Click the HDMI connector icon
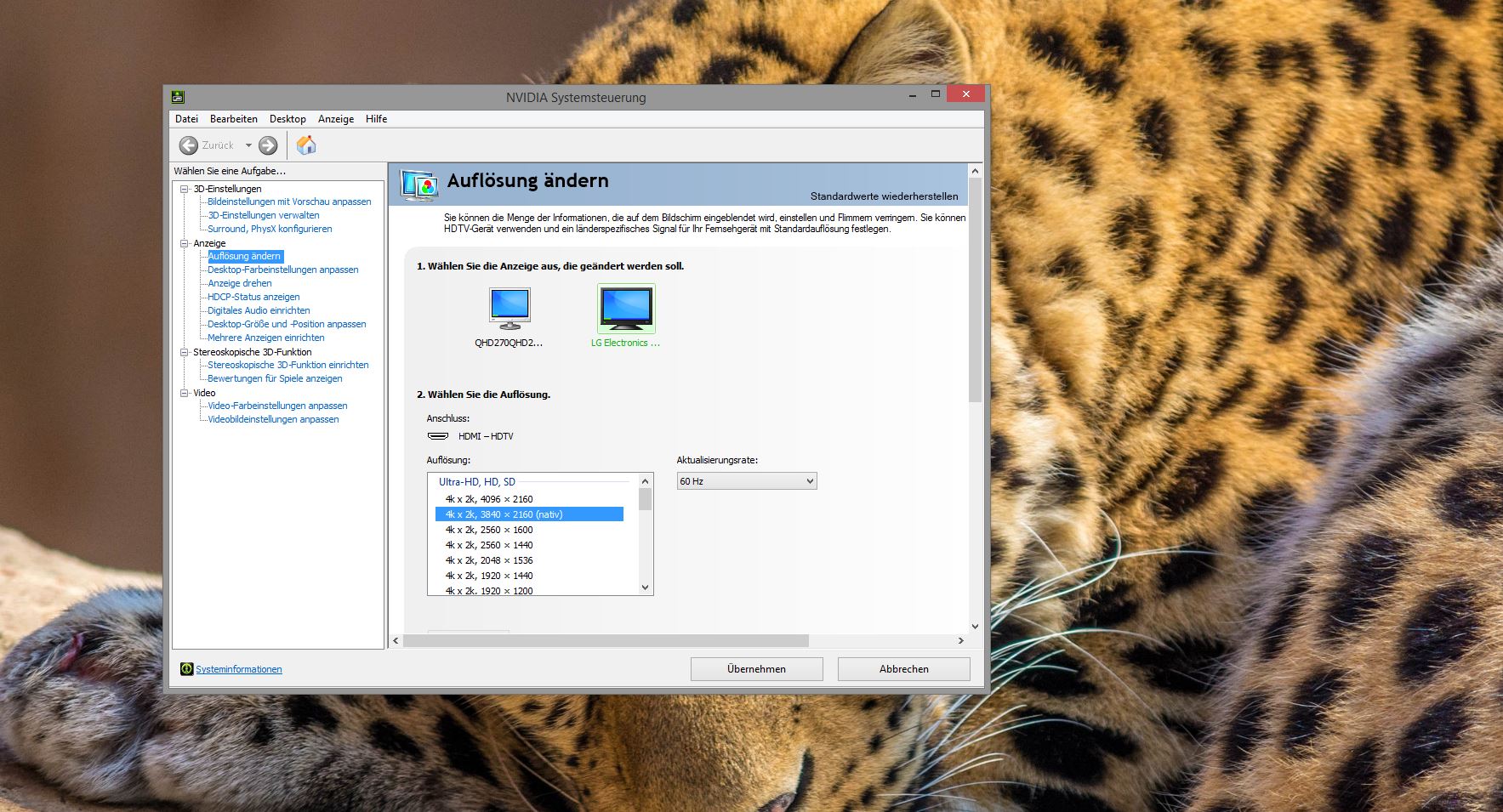The width and height of the screenshot is (1503, 812). tap(438, 436)
